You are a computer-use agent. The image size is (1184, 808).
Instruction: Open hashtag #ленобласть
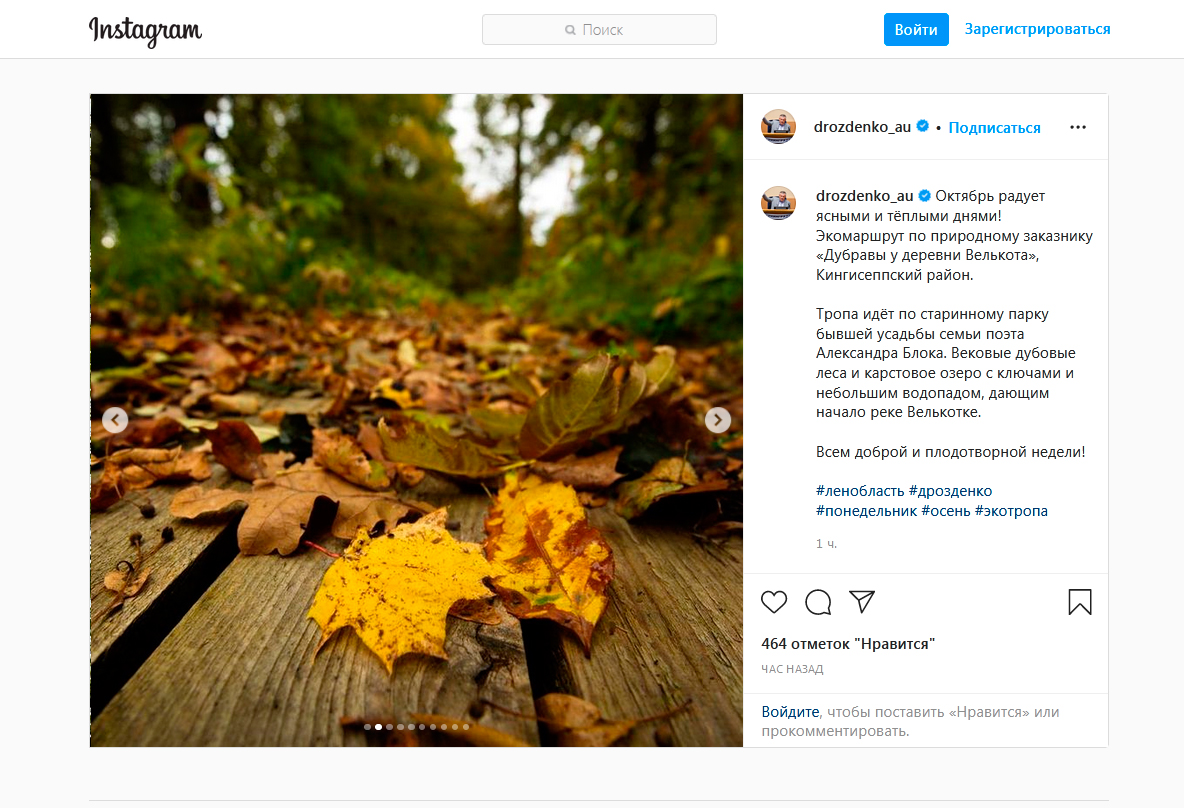coord(860,491)
